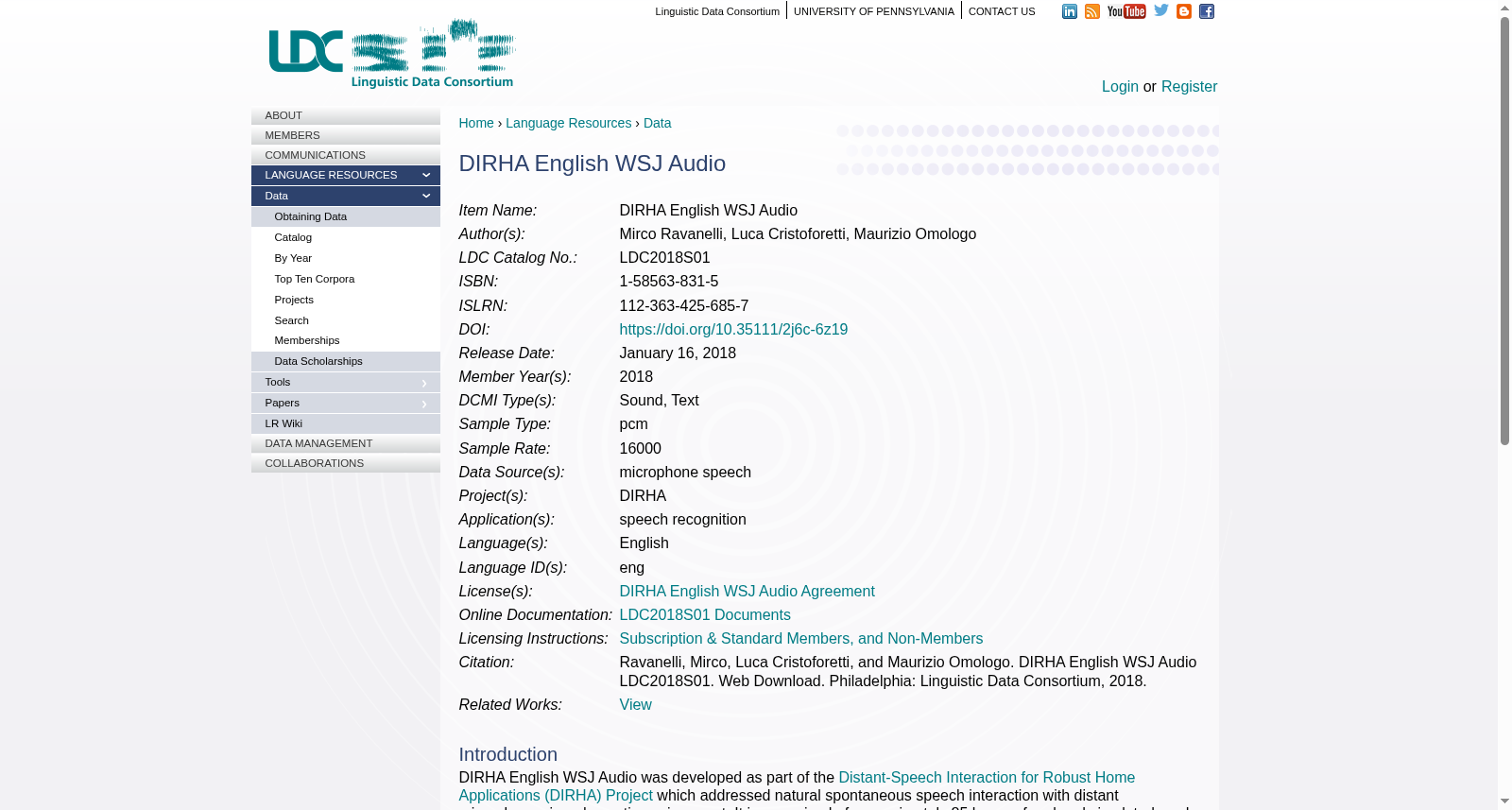Open Top Ten Corpora in sidebar
1512x810 pixels.
pyautogui.click(x=346, y=279)
